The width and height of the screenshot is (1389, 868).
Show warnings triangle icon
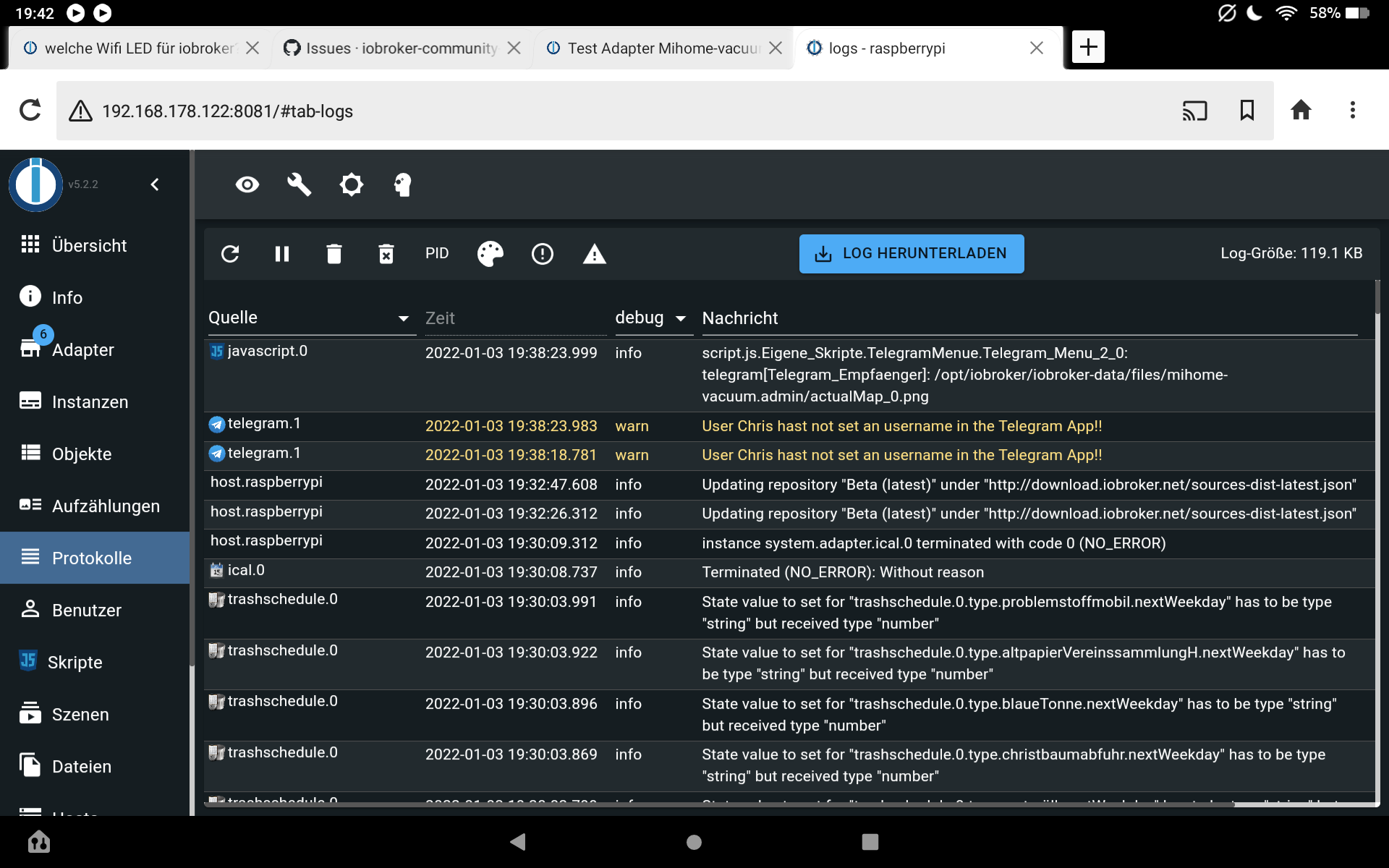595,254
